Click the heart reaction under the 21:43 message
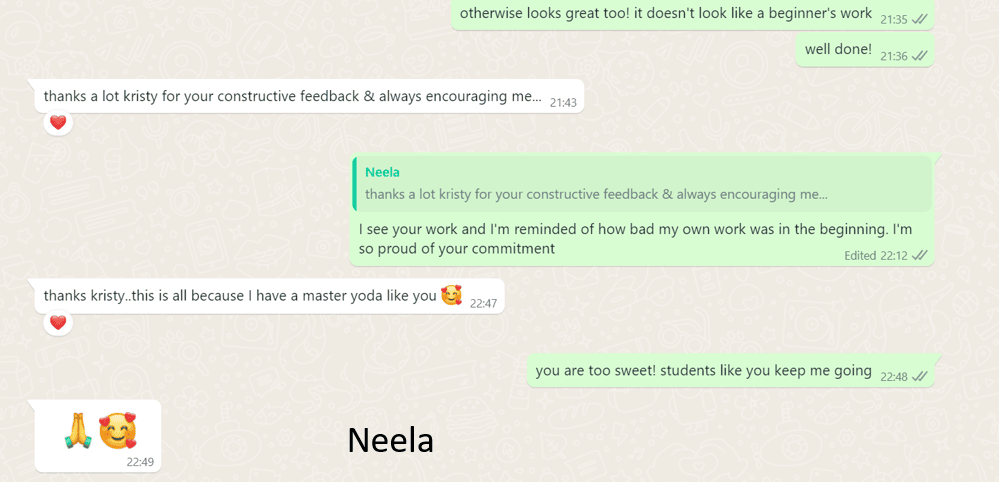Screen dimensions: 999x485 point(58,123)
